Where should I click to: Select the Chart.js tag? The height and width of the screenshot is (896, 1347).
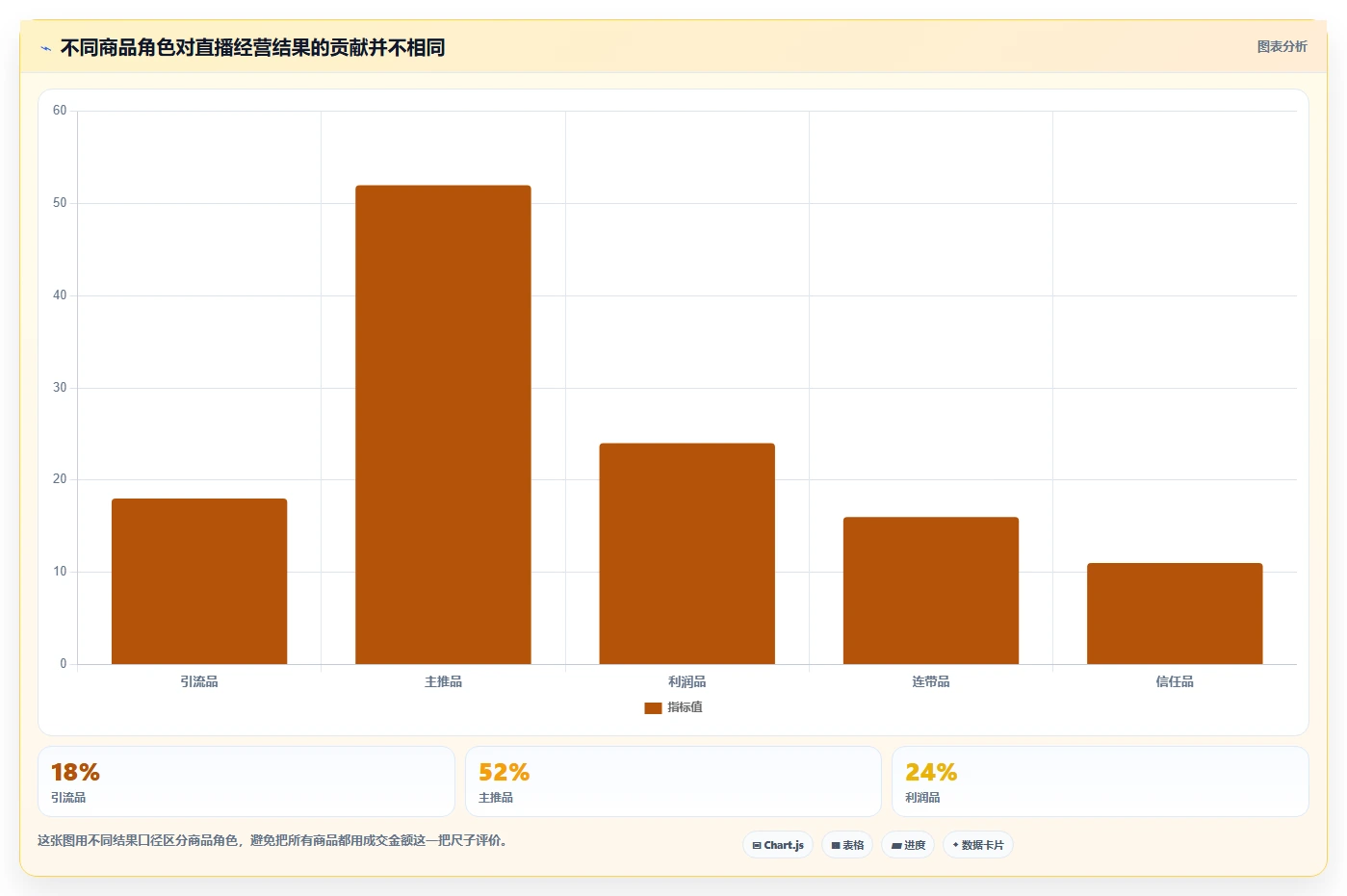[x=778, y=845]
